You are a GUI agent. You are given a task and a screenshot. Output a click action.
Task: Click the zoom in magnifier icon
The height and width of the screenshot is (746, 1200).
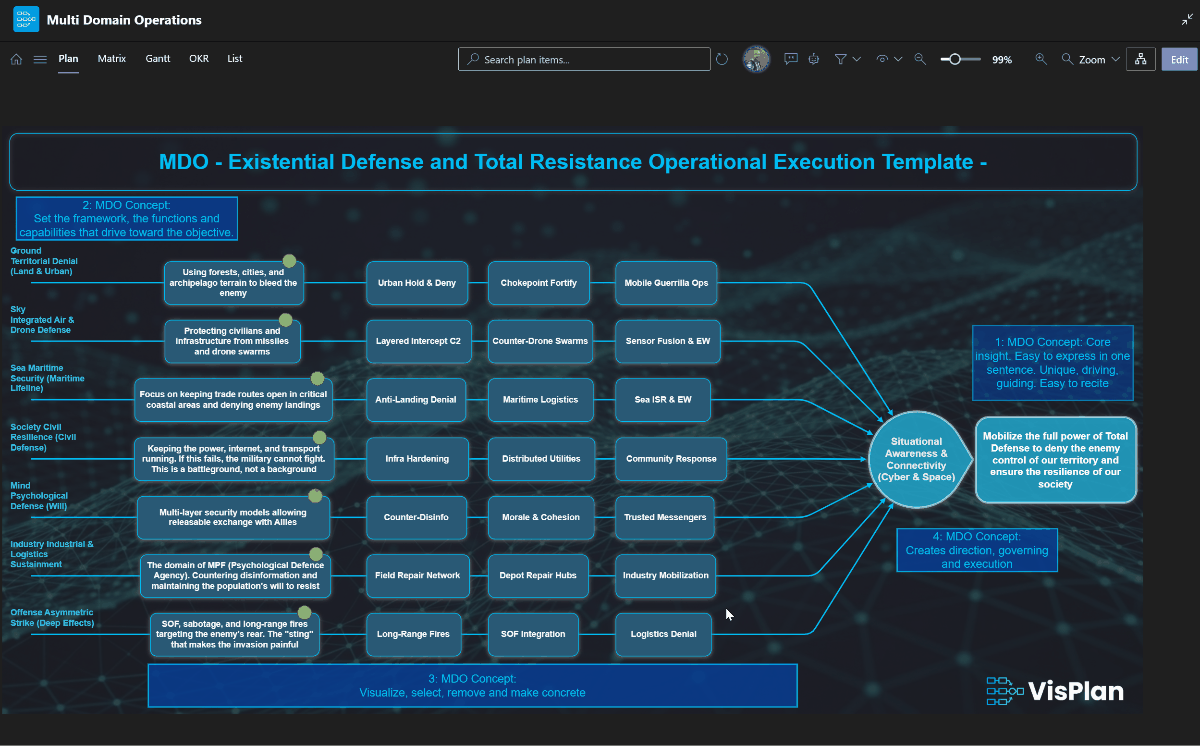[x=1041, y=59]
